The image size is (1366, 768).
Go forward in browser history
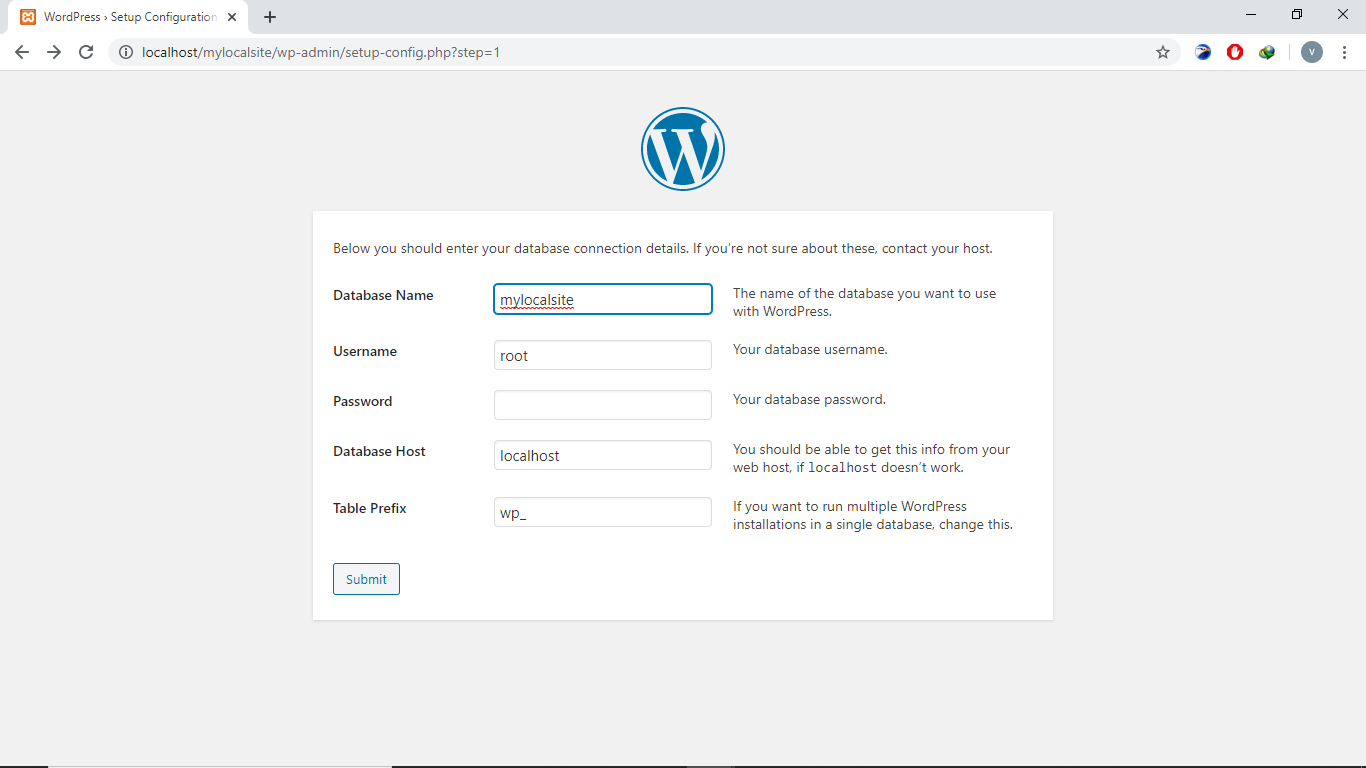tap(54, 52)
